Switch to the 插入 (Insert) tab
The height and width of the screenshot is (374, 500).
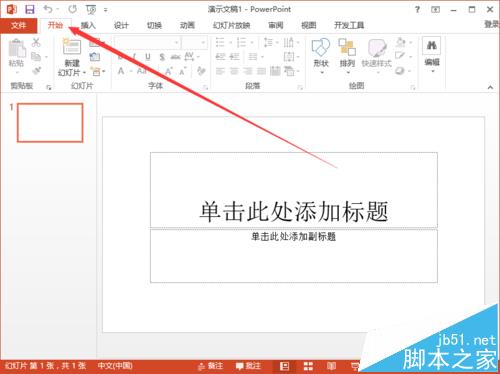pyautogui.click(x=88, y=25)
